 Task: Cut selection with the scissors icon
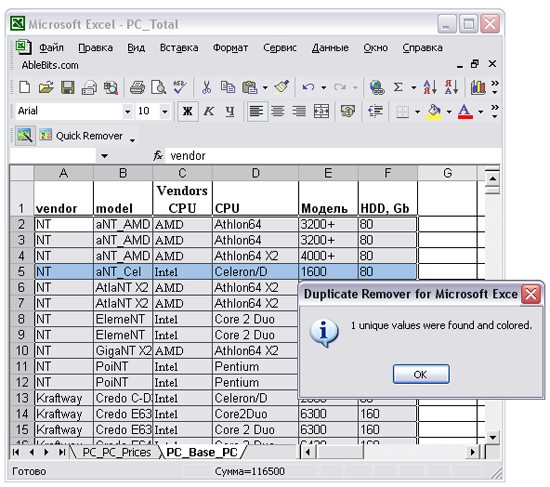207,87
